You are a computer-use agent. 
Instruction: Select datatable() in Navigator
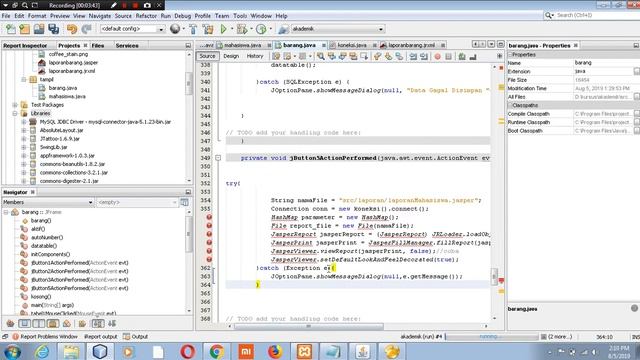click(x=44, y=246)
